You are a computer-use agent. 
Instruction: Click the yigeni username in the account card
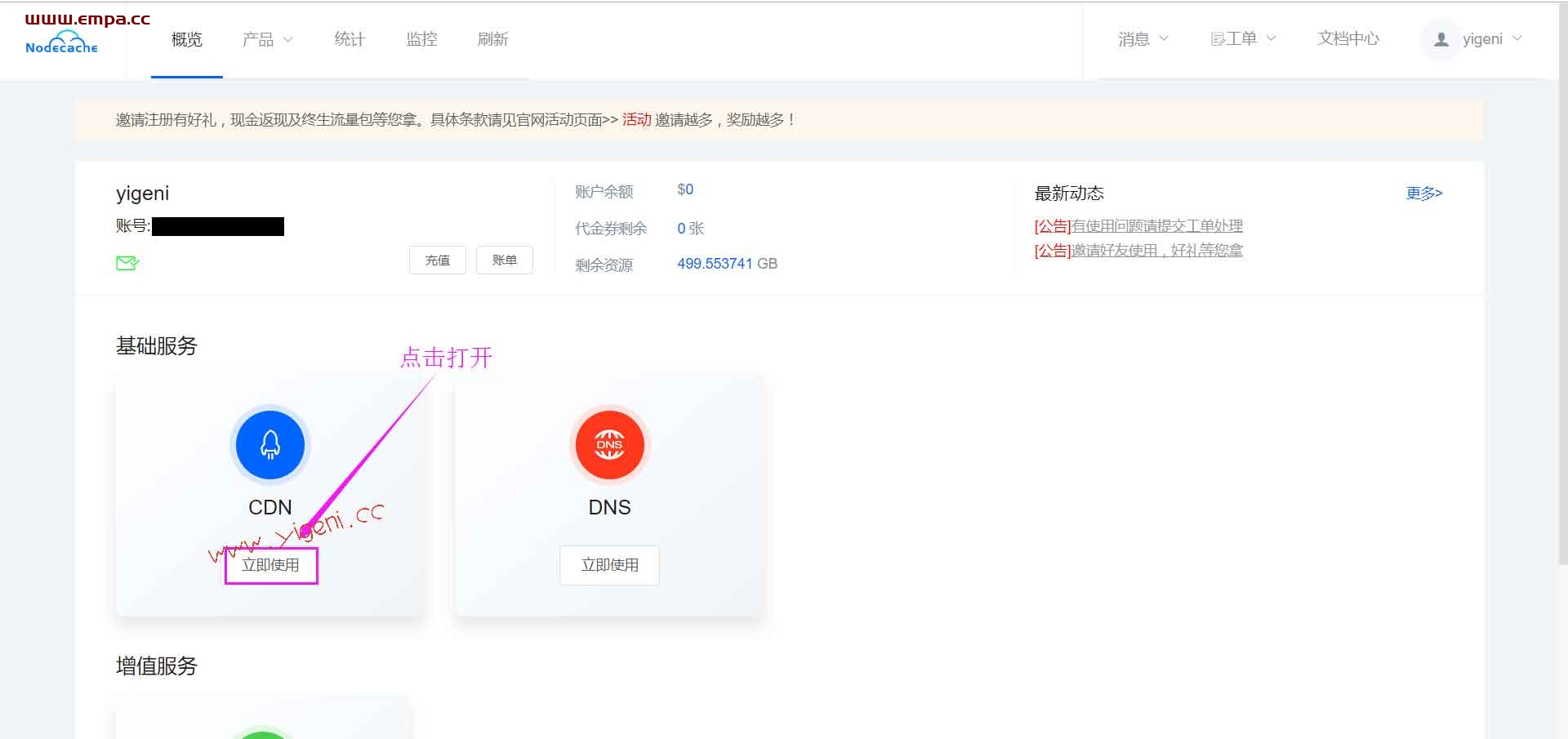point(142,194)
